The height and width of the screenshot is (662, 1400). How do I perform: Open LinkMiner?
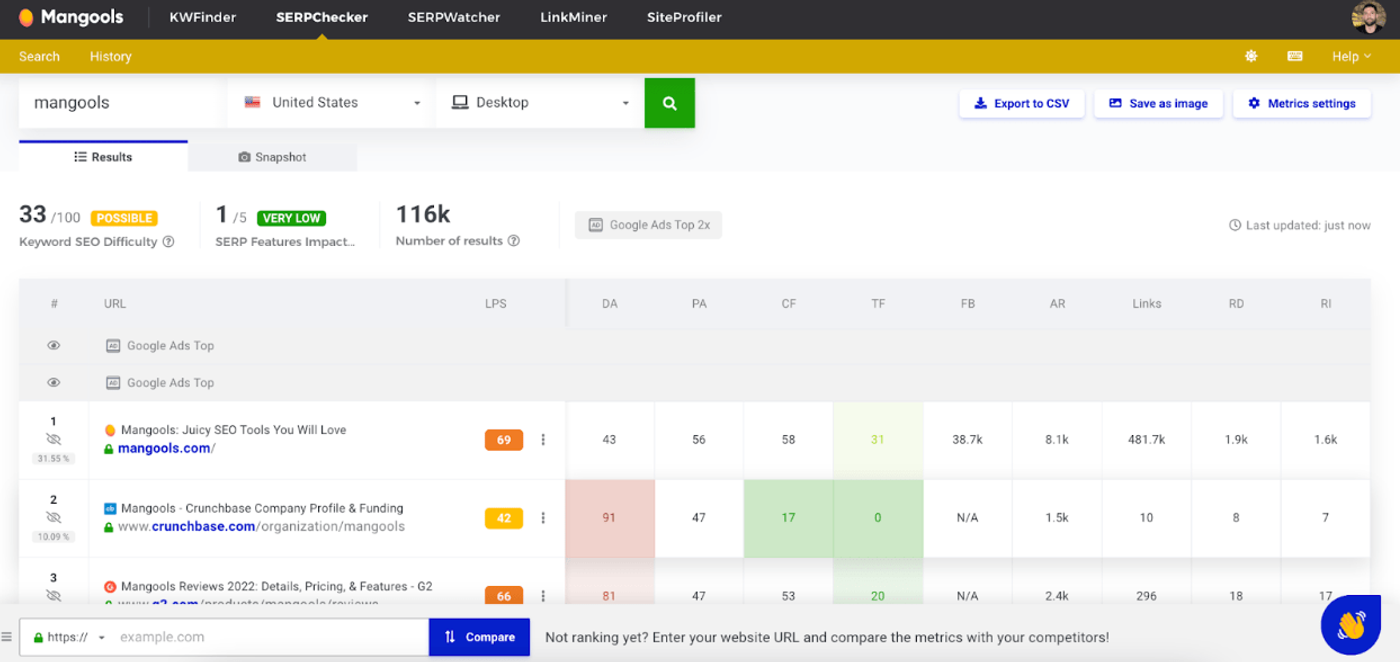[574, 17]
